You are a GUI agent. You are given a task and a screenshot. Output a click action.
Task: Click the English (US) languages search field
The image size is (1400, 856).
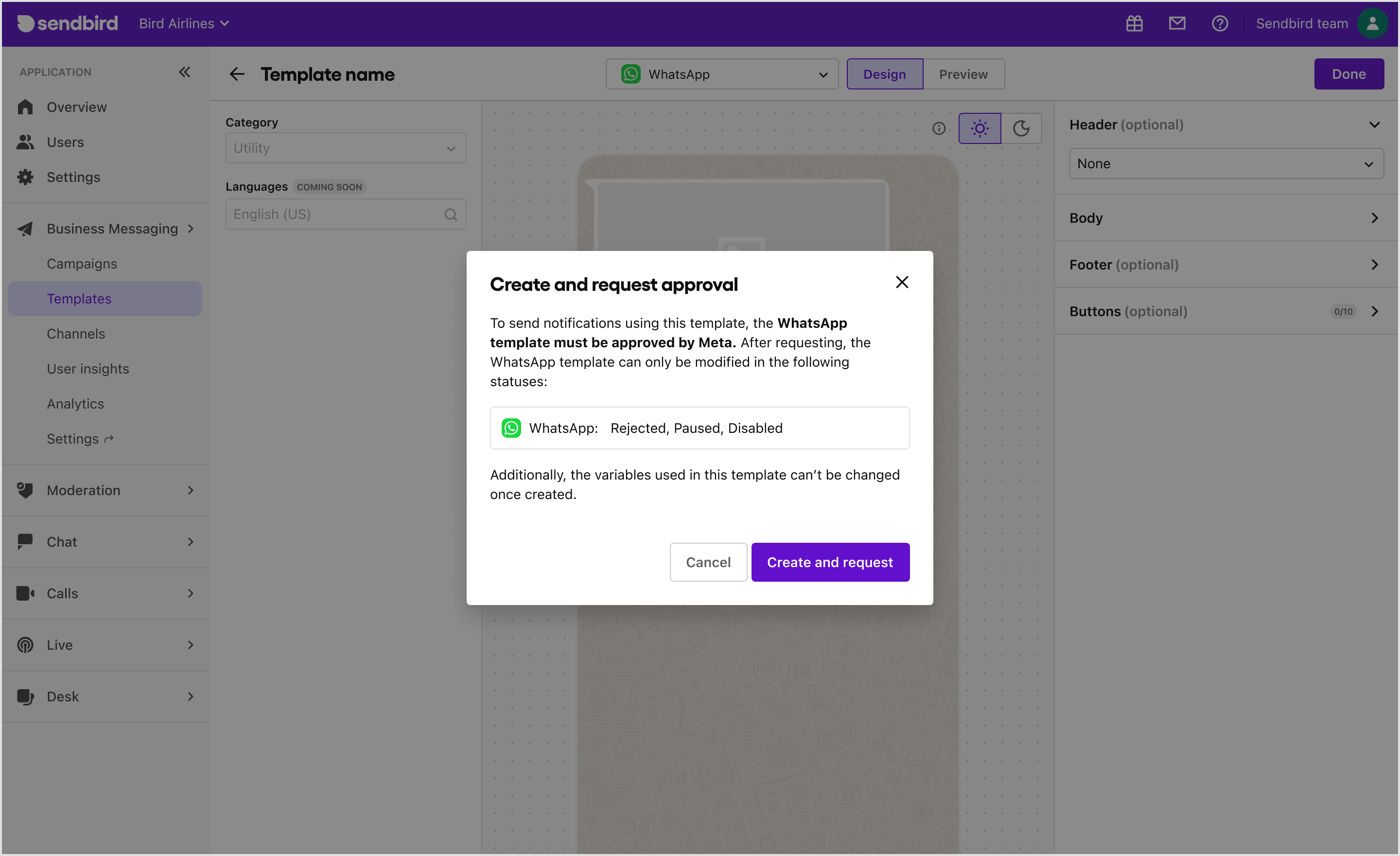click(346, 214)
